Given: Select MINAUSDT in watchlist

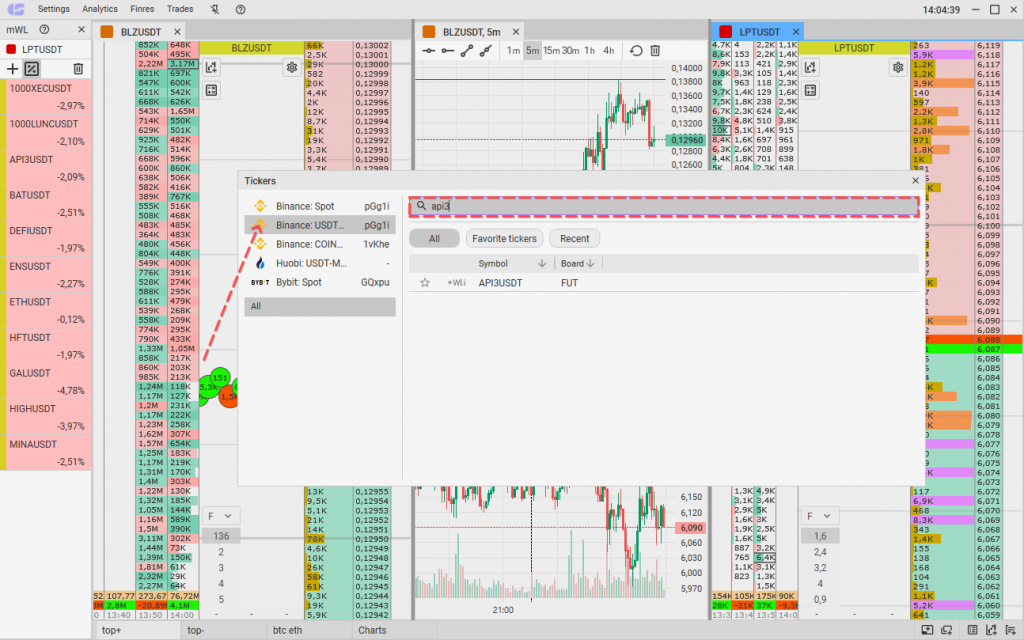Looking at the screenshot, I should tap(47, 453).
